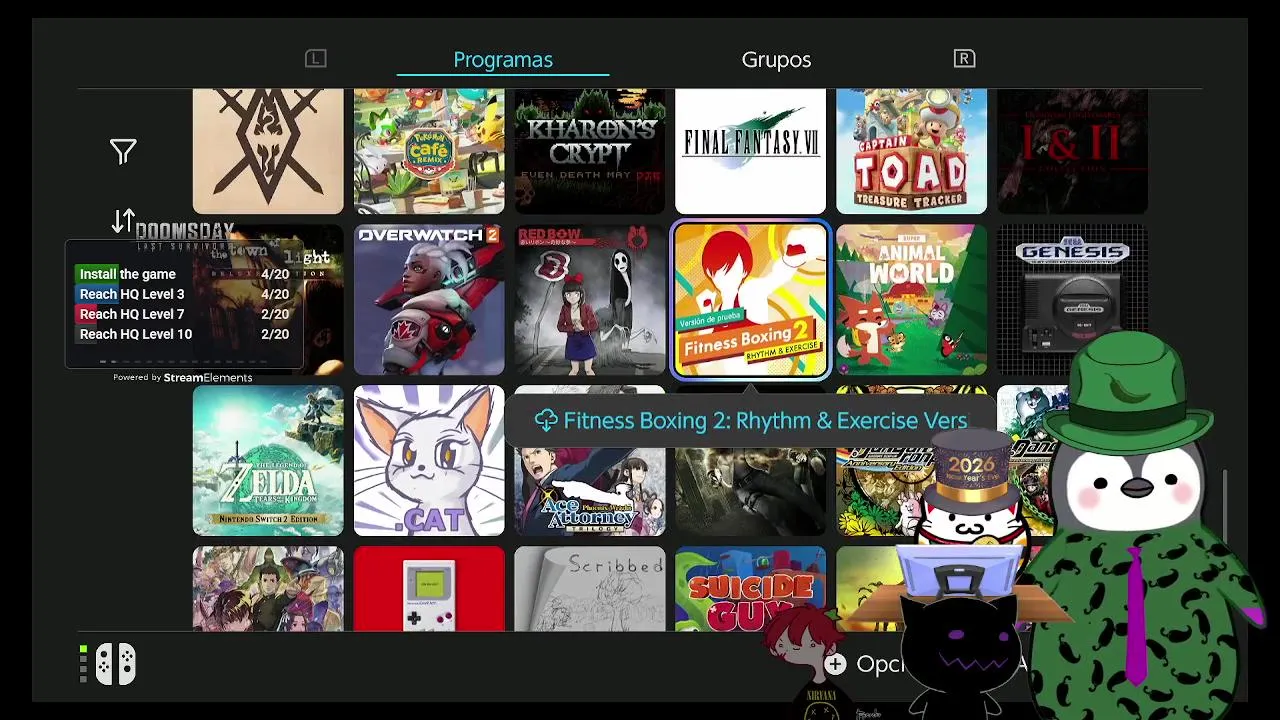Click the Doomsday Last Survivors logo

coord(185,235)
